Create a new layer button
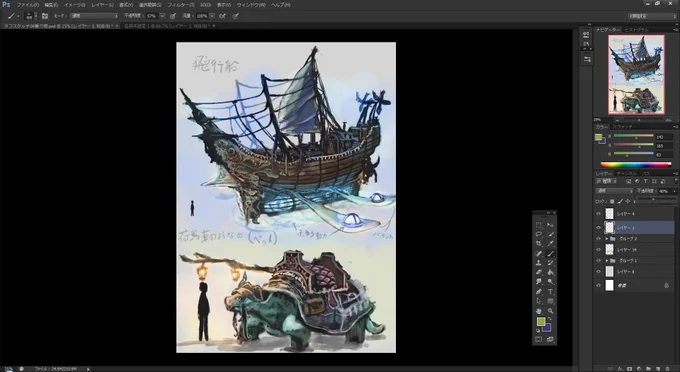 (658, 369)
